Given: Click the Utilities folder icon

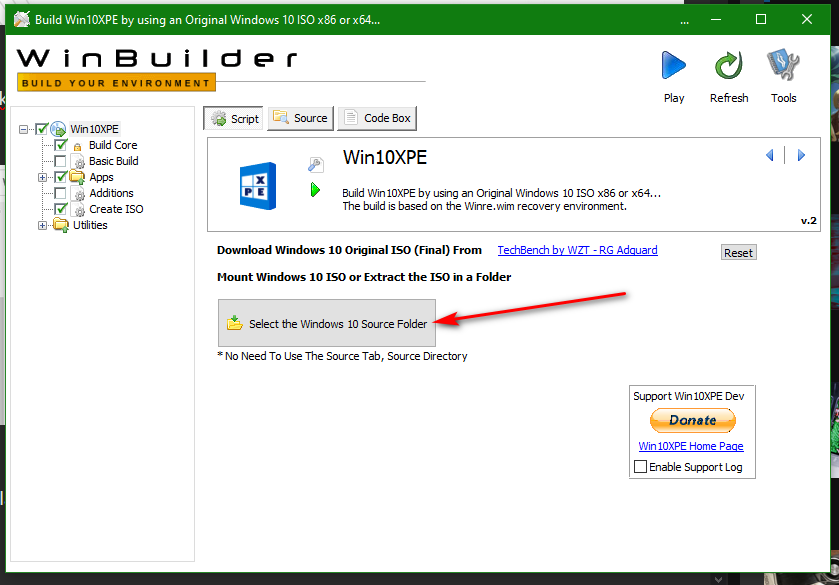Looking at the screenshot, I should [x=61, y=225].
